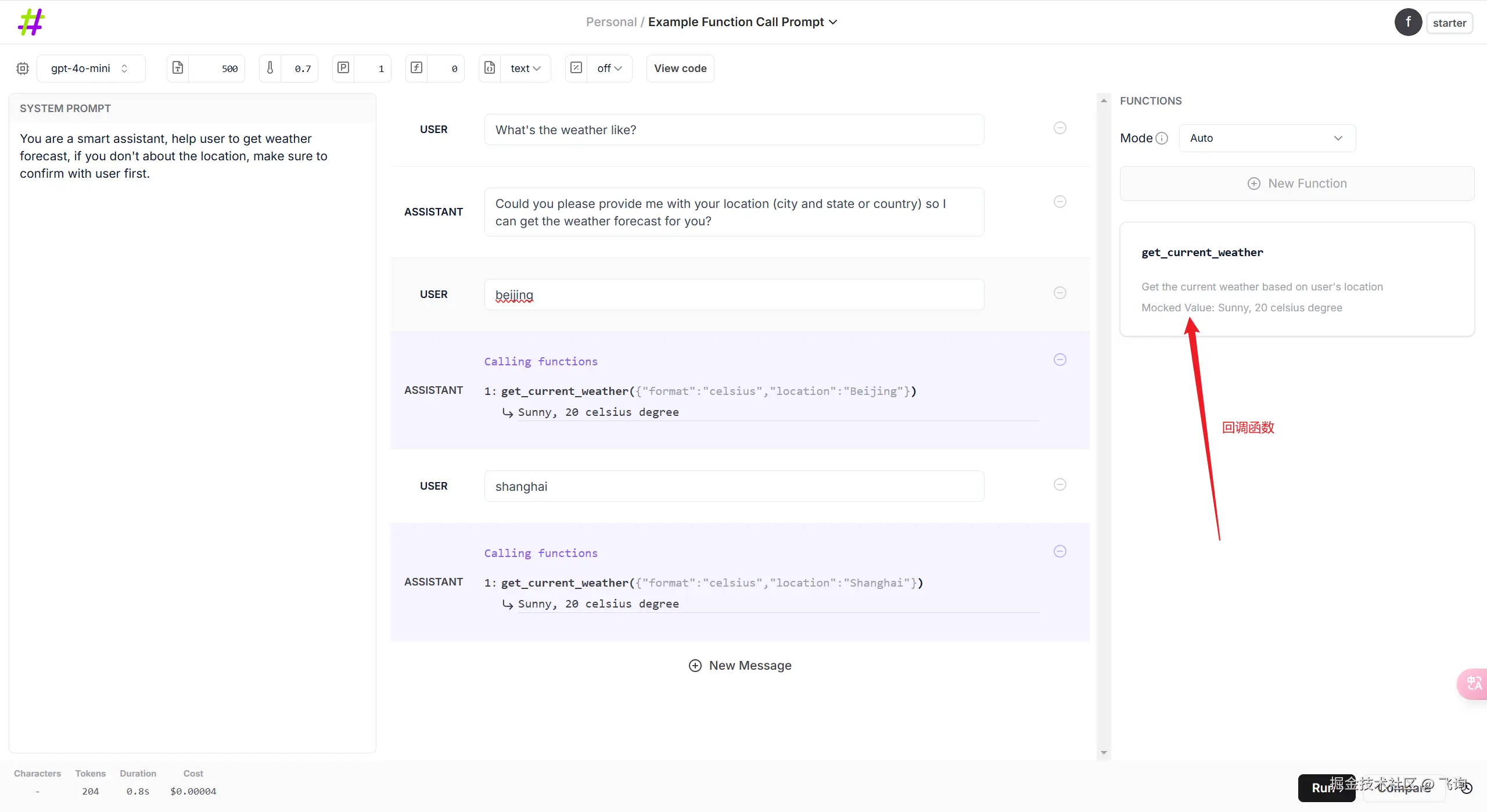The image size is (1487, 812).
Task: Click the View code button
Action: click(x=680, y=69)
